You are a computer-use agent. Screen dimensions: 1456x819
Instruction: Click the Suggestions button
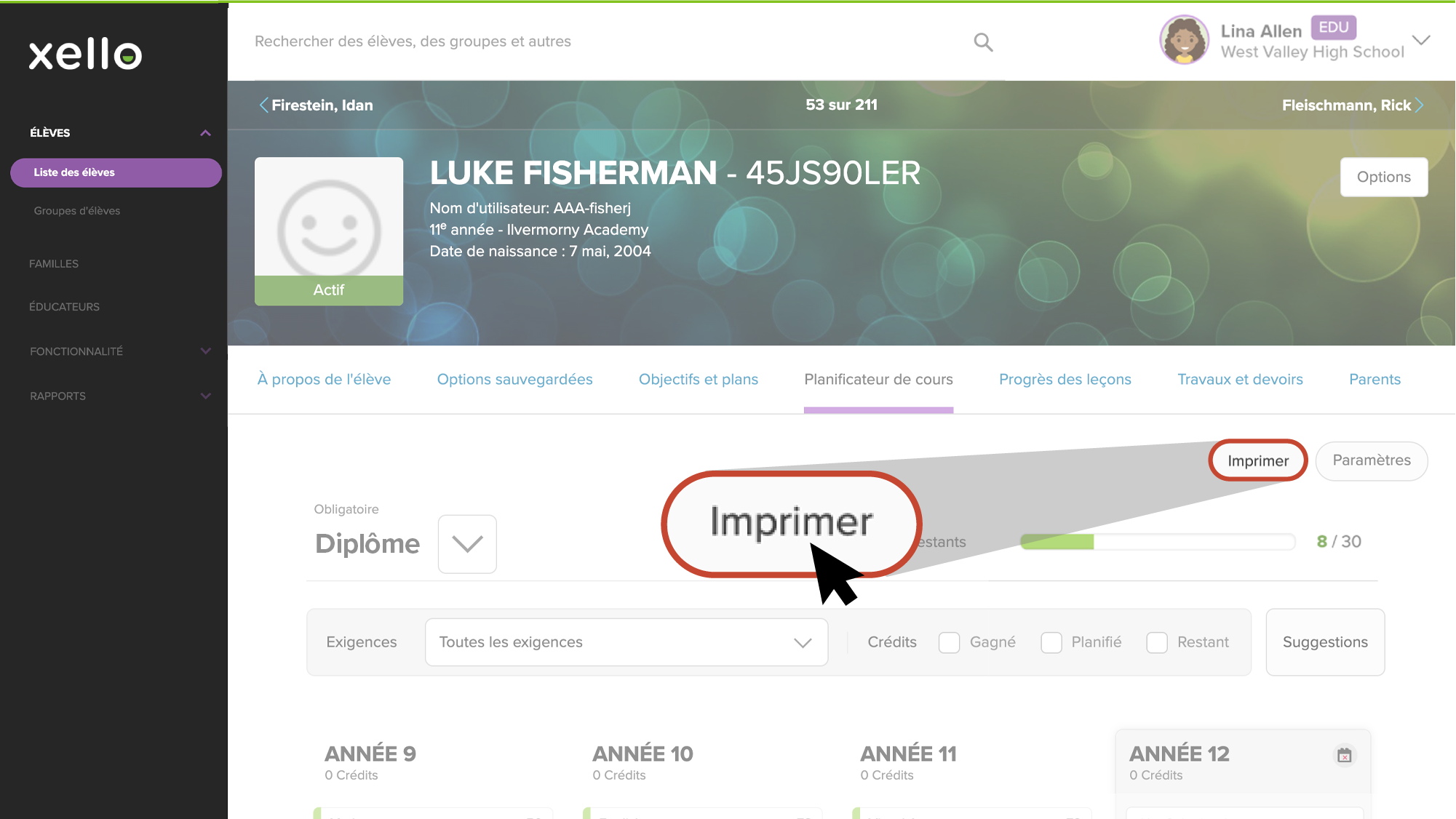click(x=1325, y=642)
